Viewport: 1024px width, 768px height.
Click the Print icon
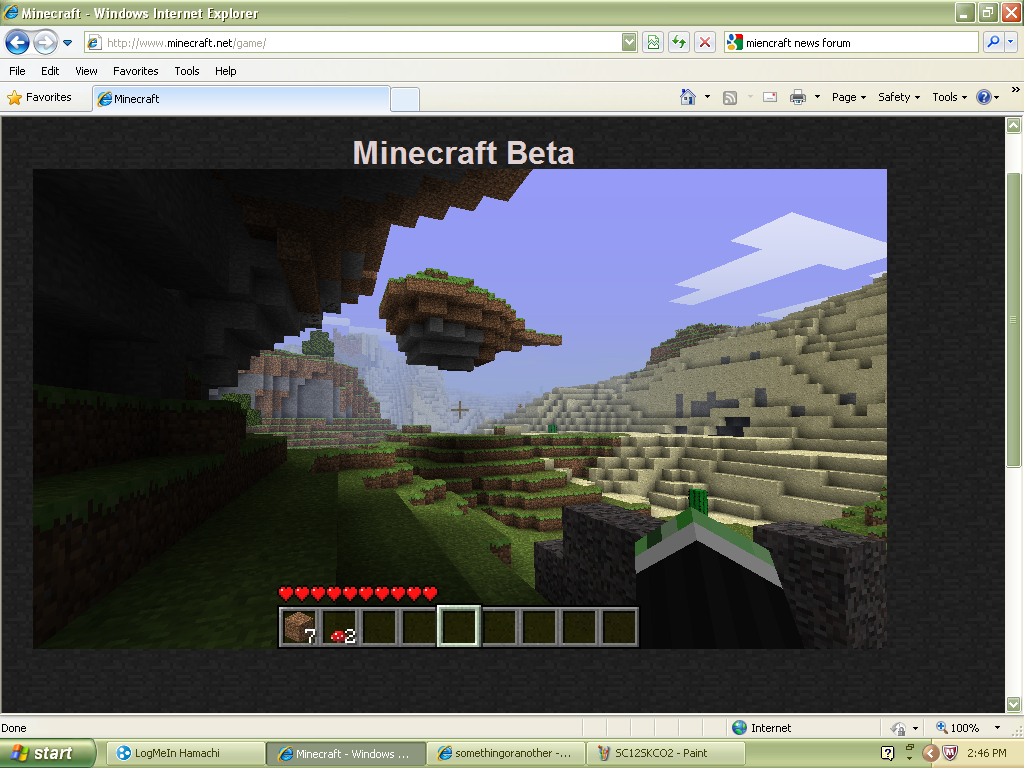[x=798, y=97]
